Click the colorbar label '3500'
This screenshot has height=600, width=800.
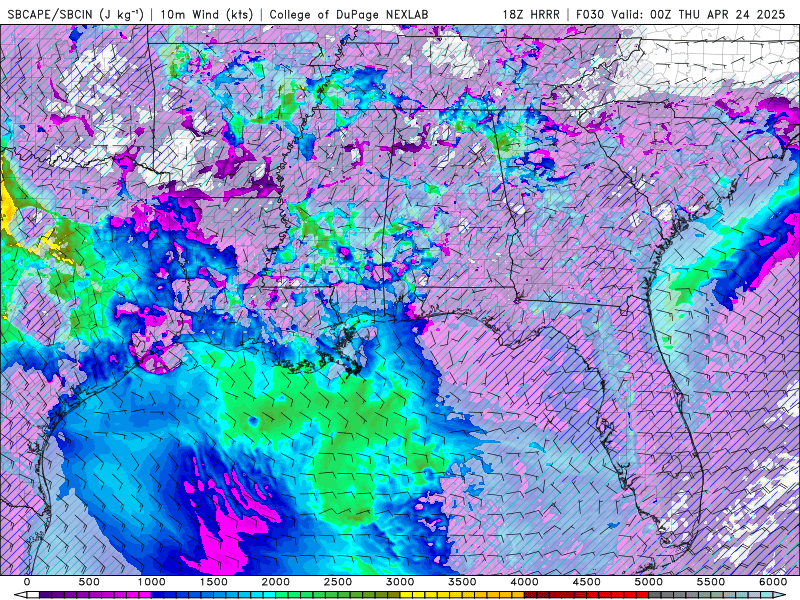click(x=462, y=582)
